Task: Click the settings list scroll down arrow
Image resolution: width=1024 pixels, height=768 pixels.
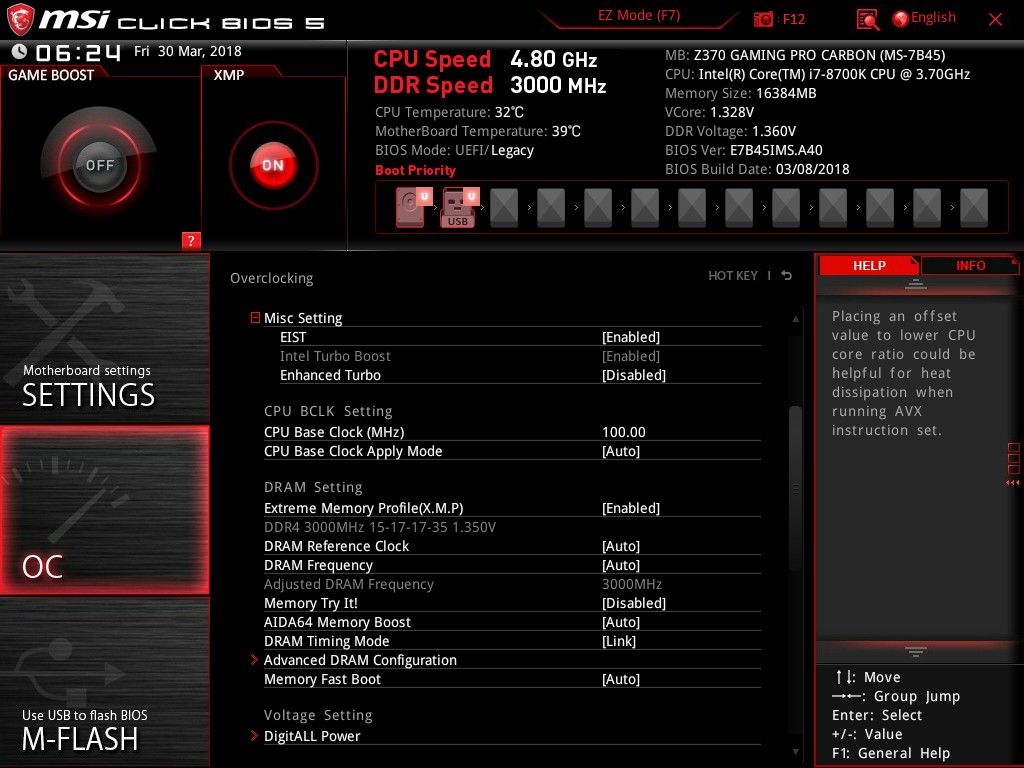Action: [795, 752]
